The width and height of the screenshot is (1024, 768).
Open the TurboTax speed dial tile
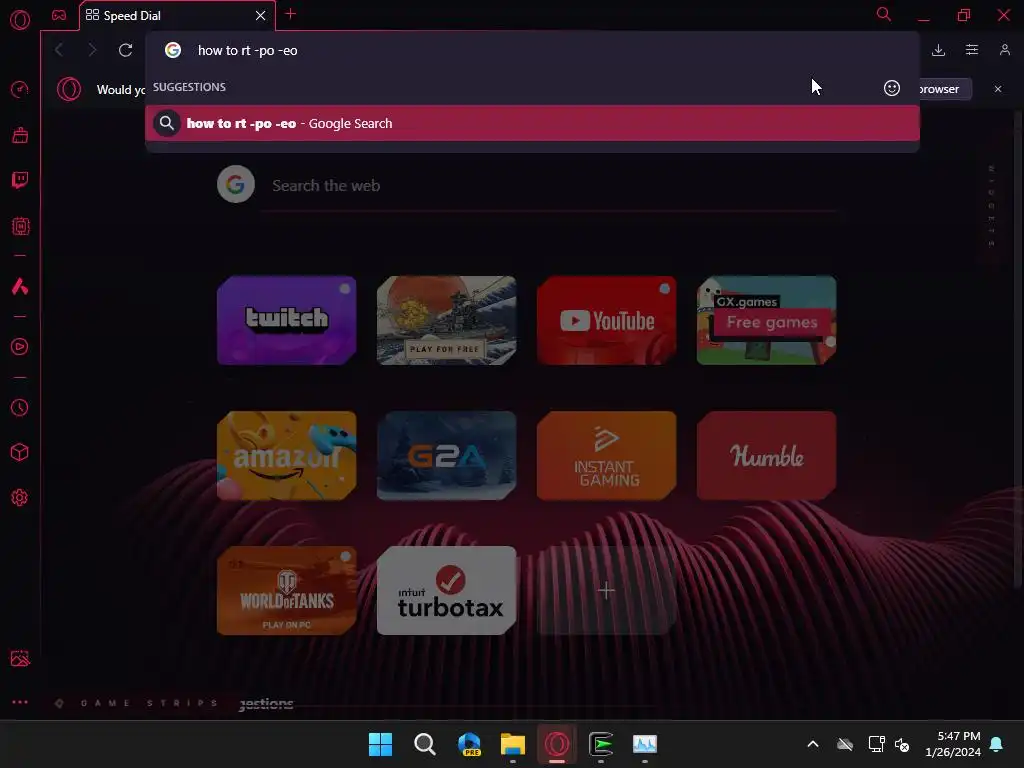click(x=447, y=590)
